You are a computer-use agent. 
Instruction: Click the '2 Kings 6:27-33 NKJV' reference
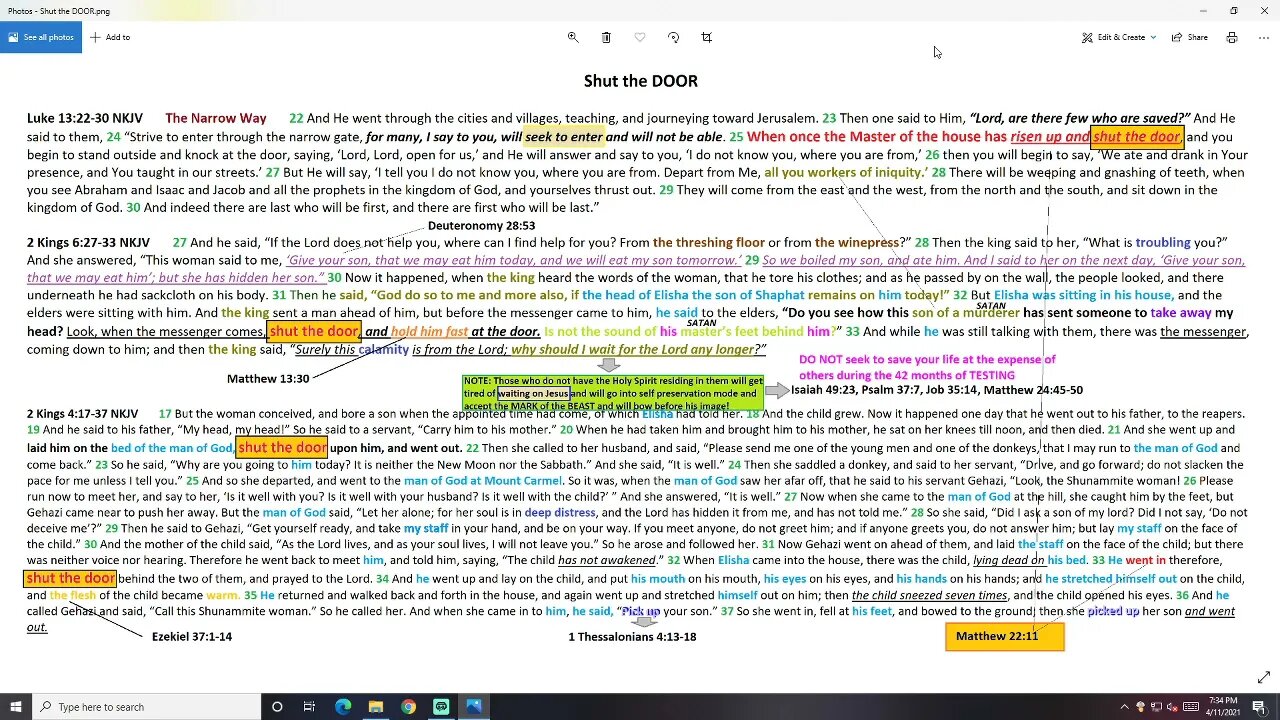pyautogui.click(x=89, y=242)
